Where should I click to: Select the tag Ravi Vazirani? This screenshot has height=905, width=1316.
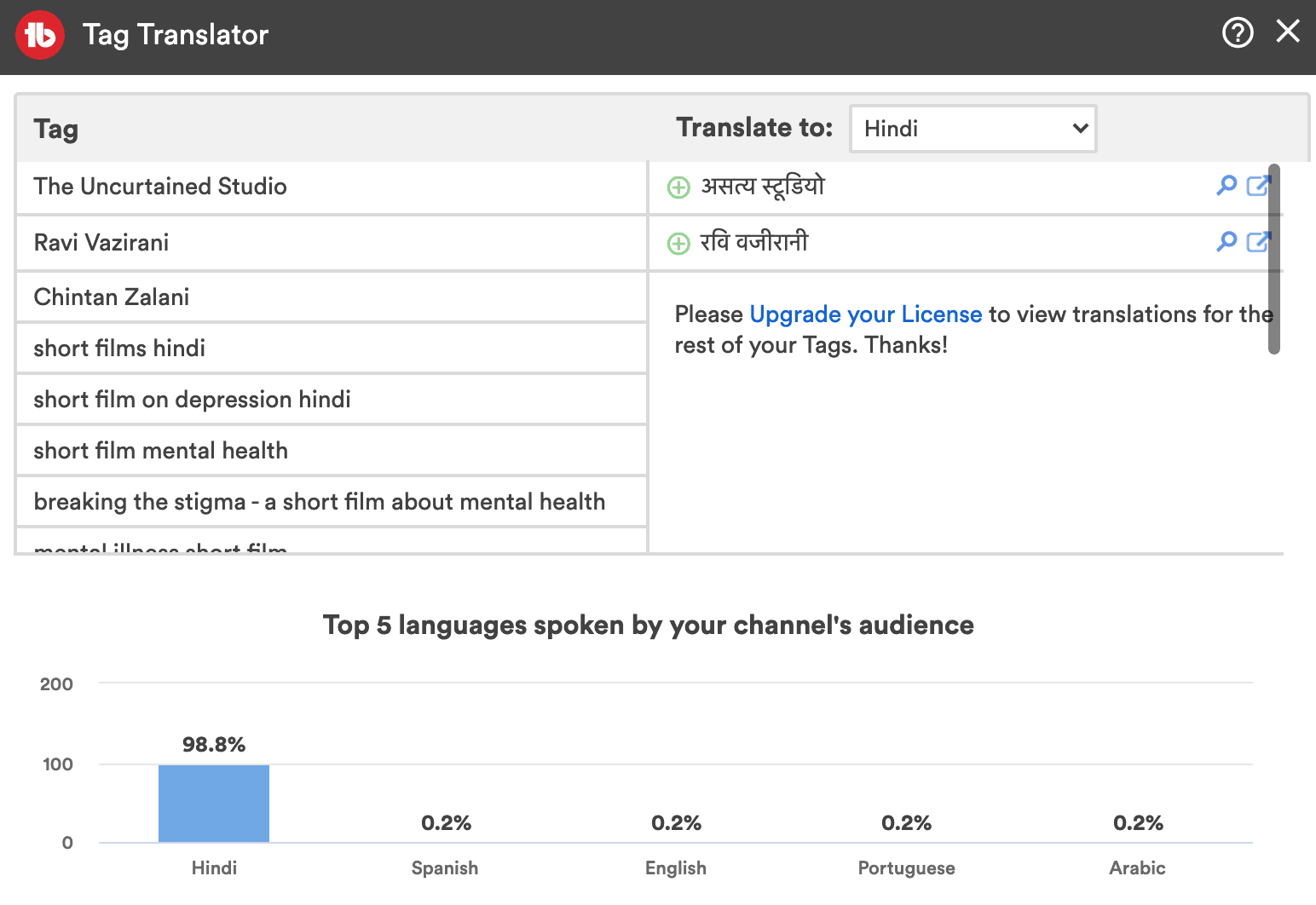tap(101, 243)
